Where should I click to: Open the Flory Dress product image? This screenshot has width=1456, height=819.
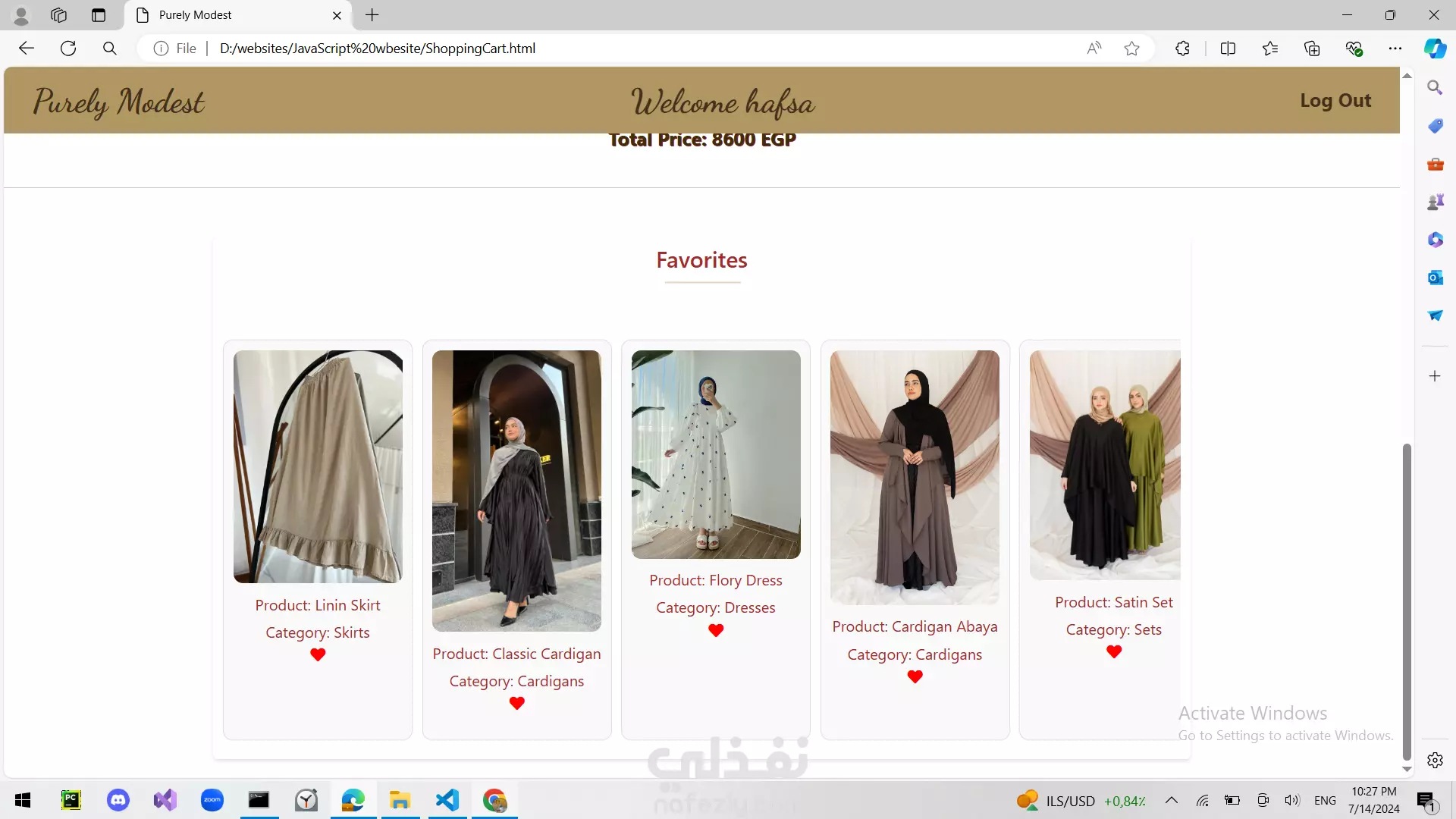(716, 454)
